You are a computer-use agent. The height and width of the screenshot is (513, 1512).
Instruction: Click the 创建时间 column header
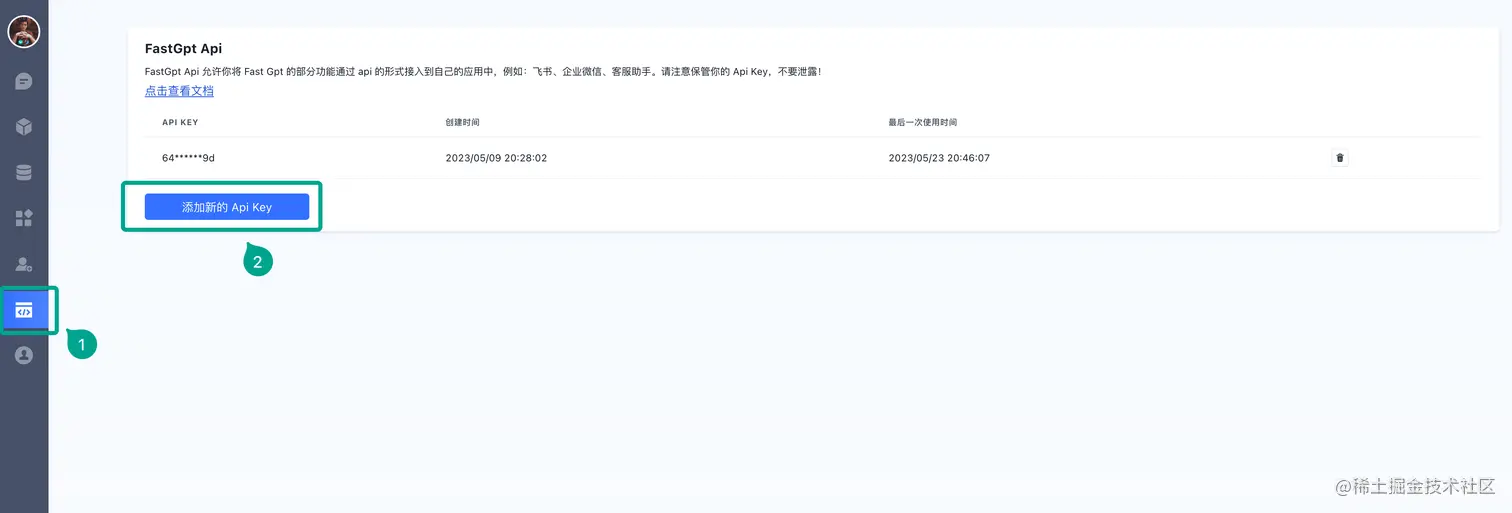coord(462,122)
